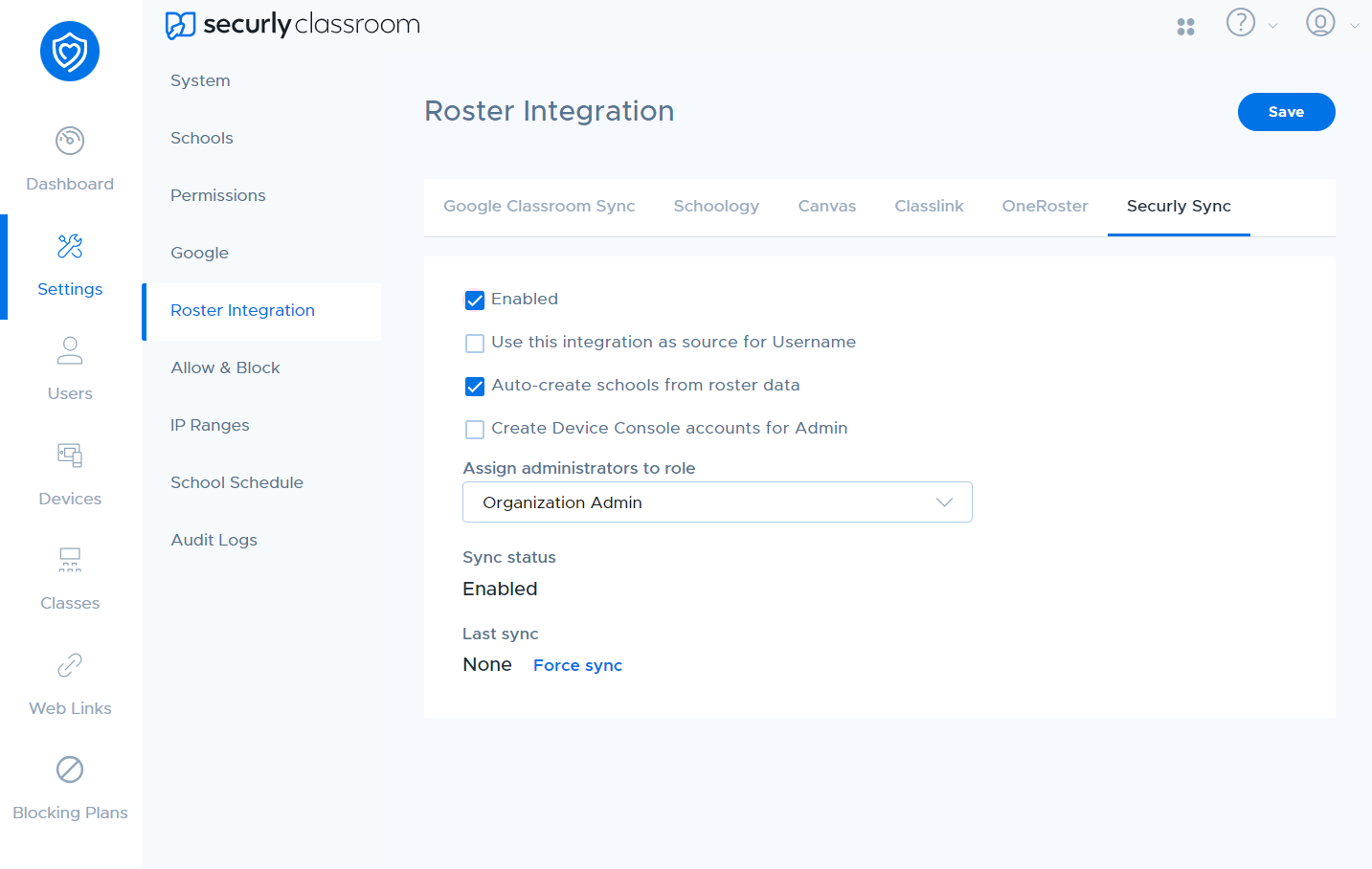1372x869 pixels.
Task: Open the Blocking Plans prohibition icon
Action: click(70, 769)
